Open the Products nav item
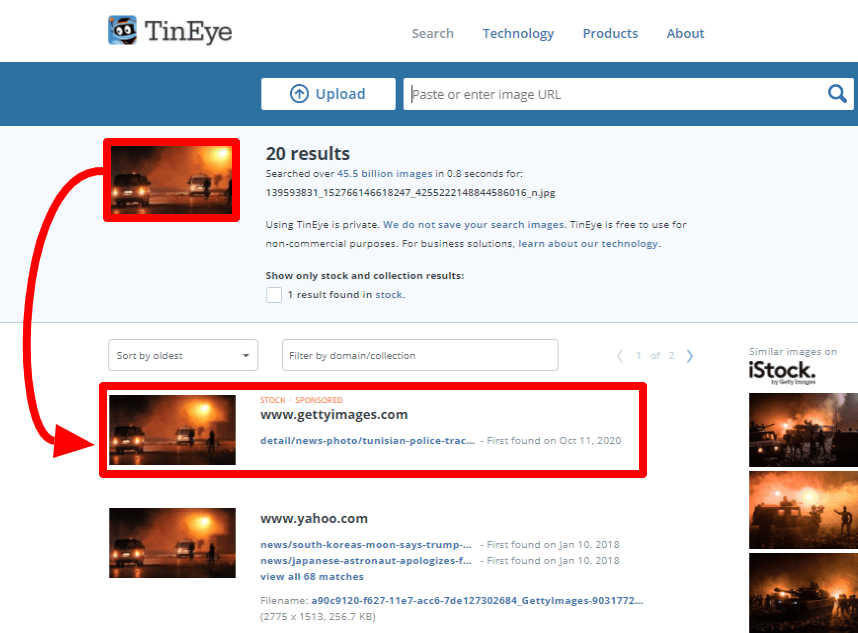The height and width of the screenshot is (633, 858). point(610,33)
